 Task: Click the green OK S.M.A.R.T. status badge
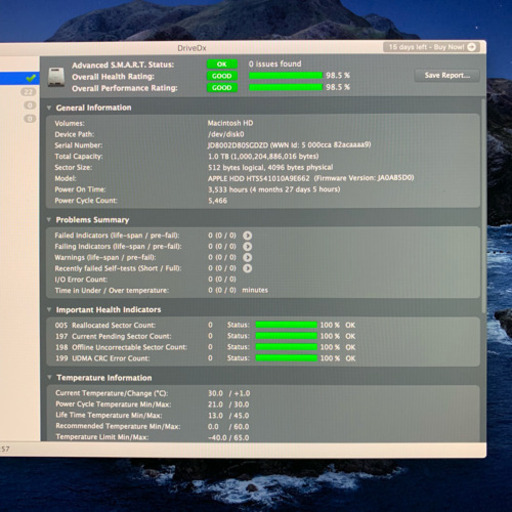(x=222, y=64)
